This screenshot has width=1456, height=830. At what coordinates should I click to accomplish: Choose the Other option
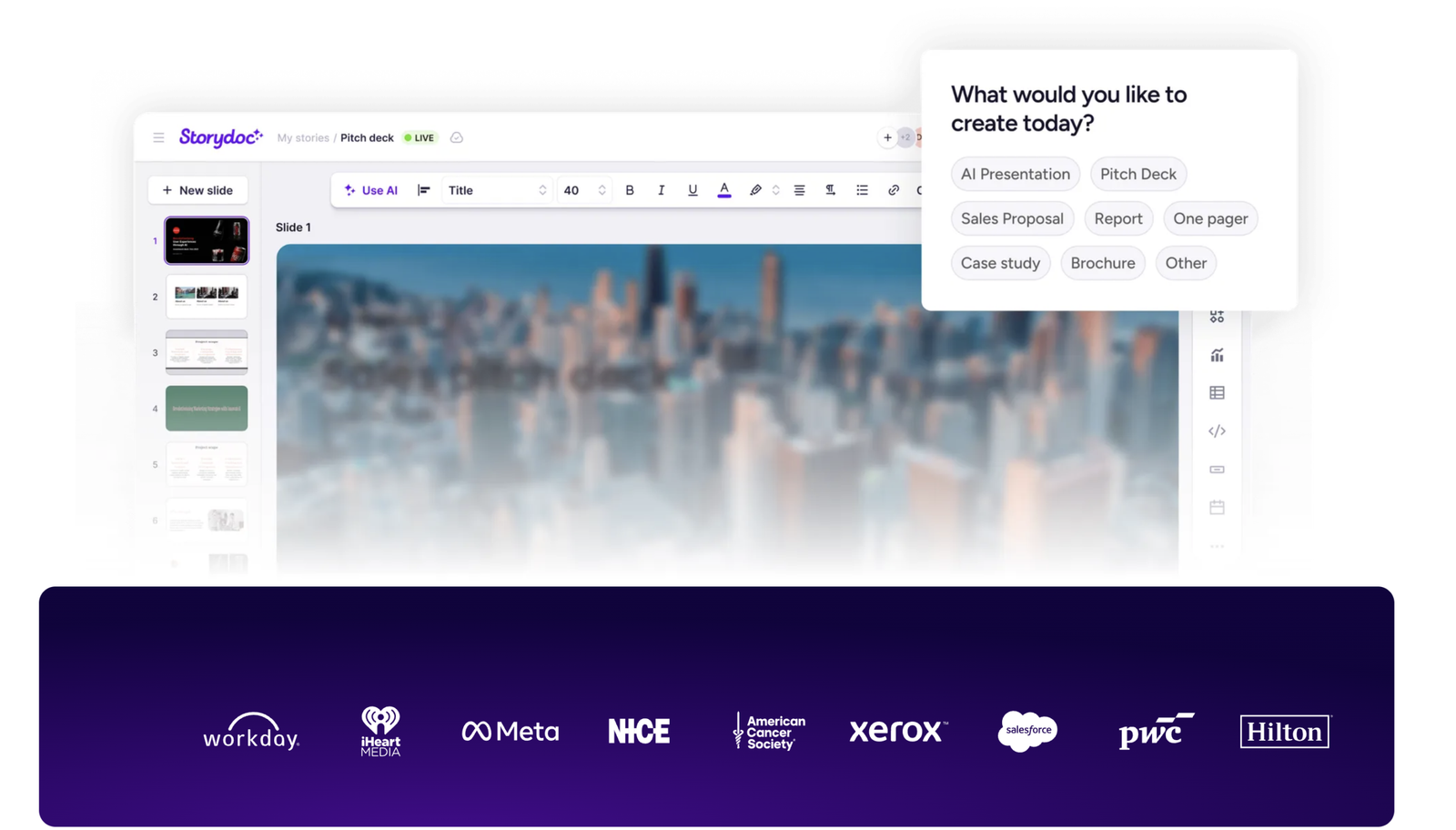(1186, 263)
